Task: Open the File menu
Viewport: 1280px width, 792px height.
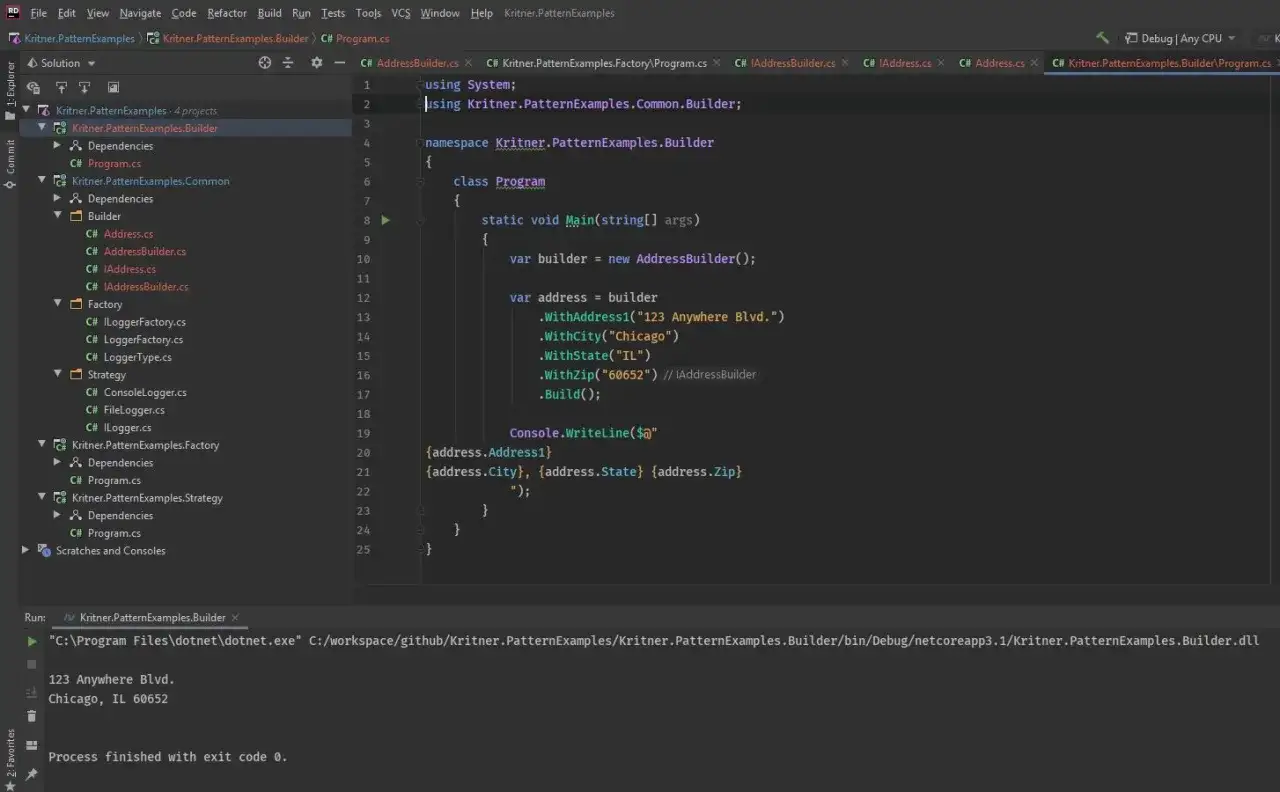Action: tap(39, 13)
